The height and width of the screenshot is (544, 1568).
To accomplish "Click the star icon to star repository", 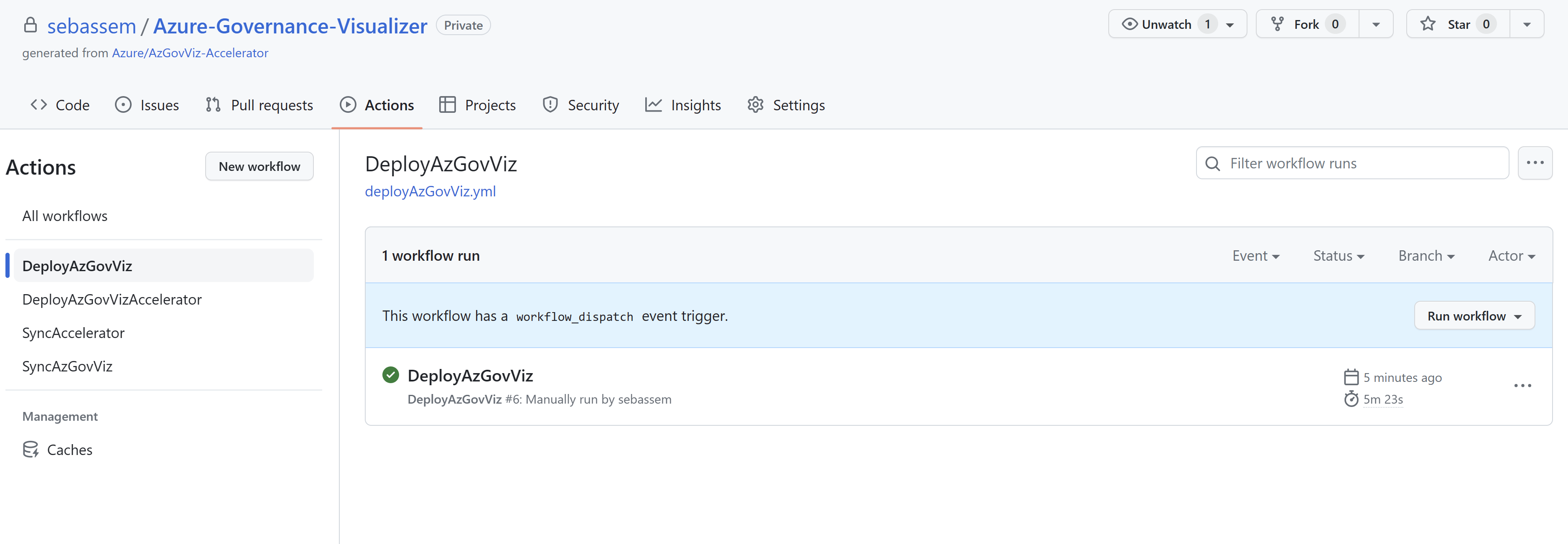I will [1428, 24].
